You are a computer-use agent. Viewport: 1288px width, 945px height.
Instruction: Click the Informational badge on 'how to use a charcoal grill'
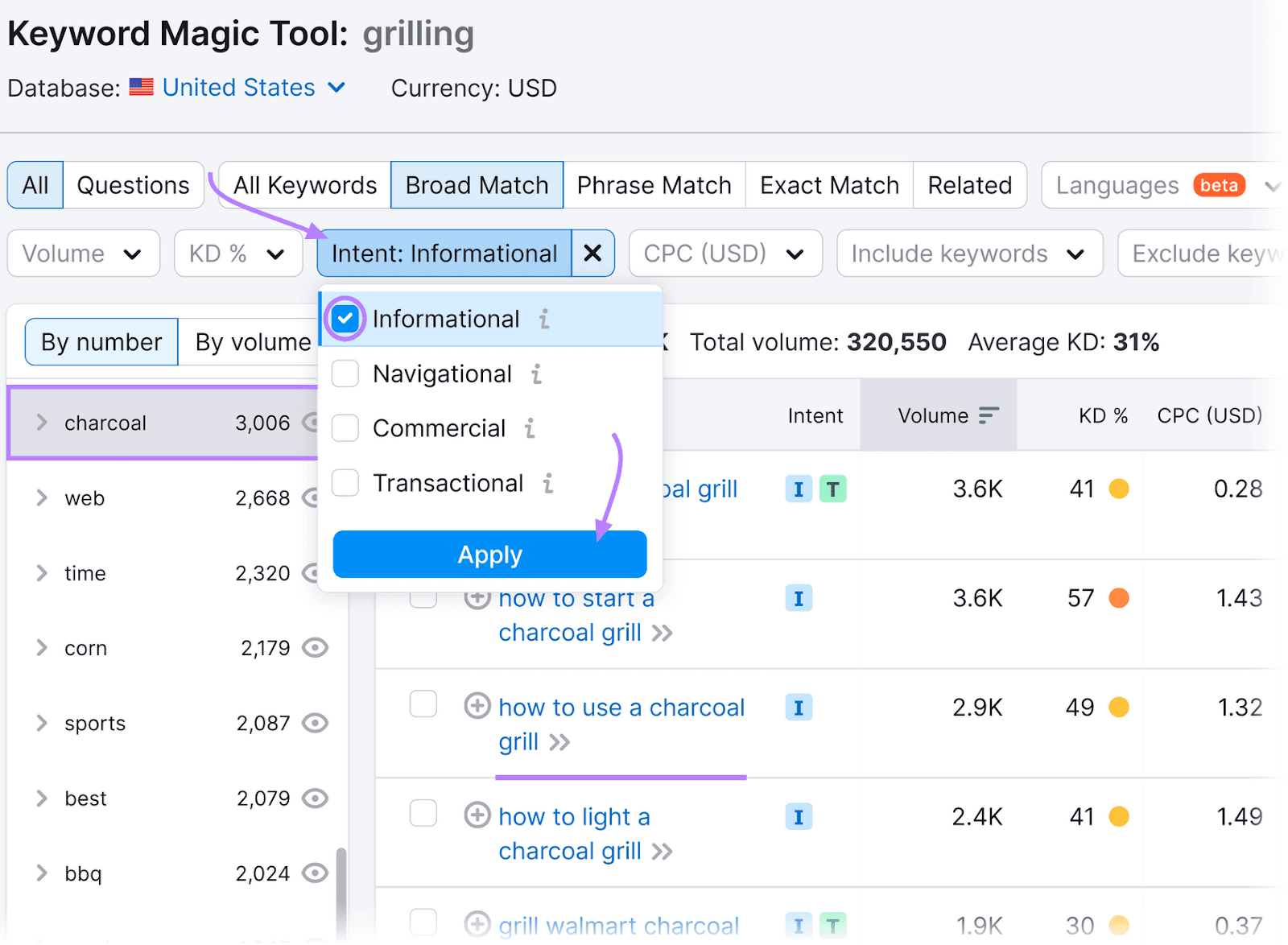[x=799, y=708]
